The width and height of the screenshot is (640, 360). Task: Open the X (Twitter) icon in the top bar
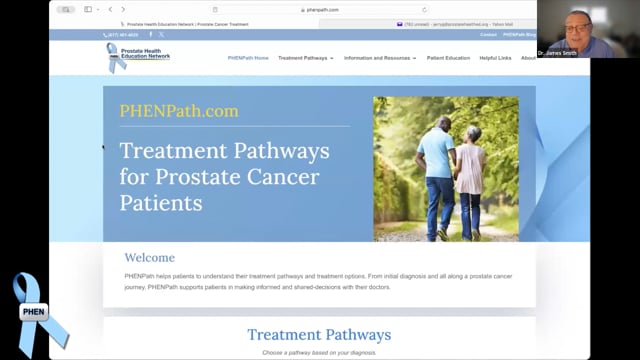click(162, 35)
